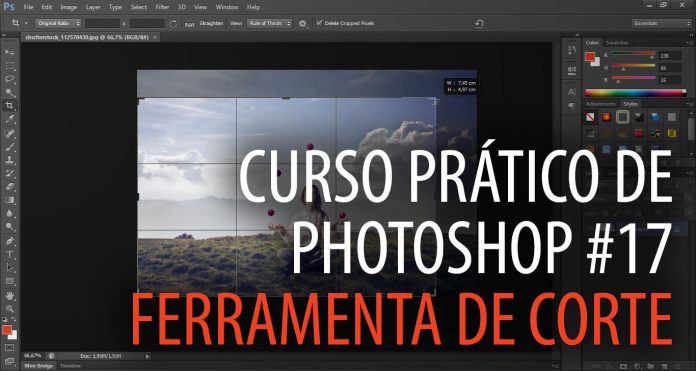The width and height of the screenshot is (696, 371).
Task: Select the Eyedropper tool
Action: (9, 119)
